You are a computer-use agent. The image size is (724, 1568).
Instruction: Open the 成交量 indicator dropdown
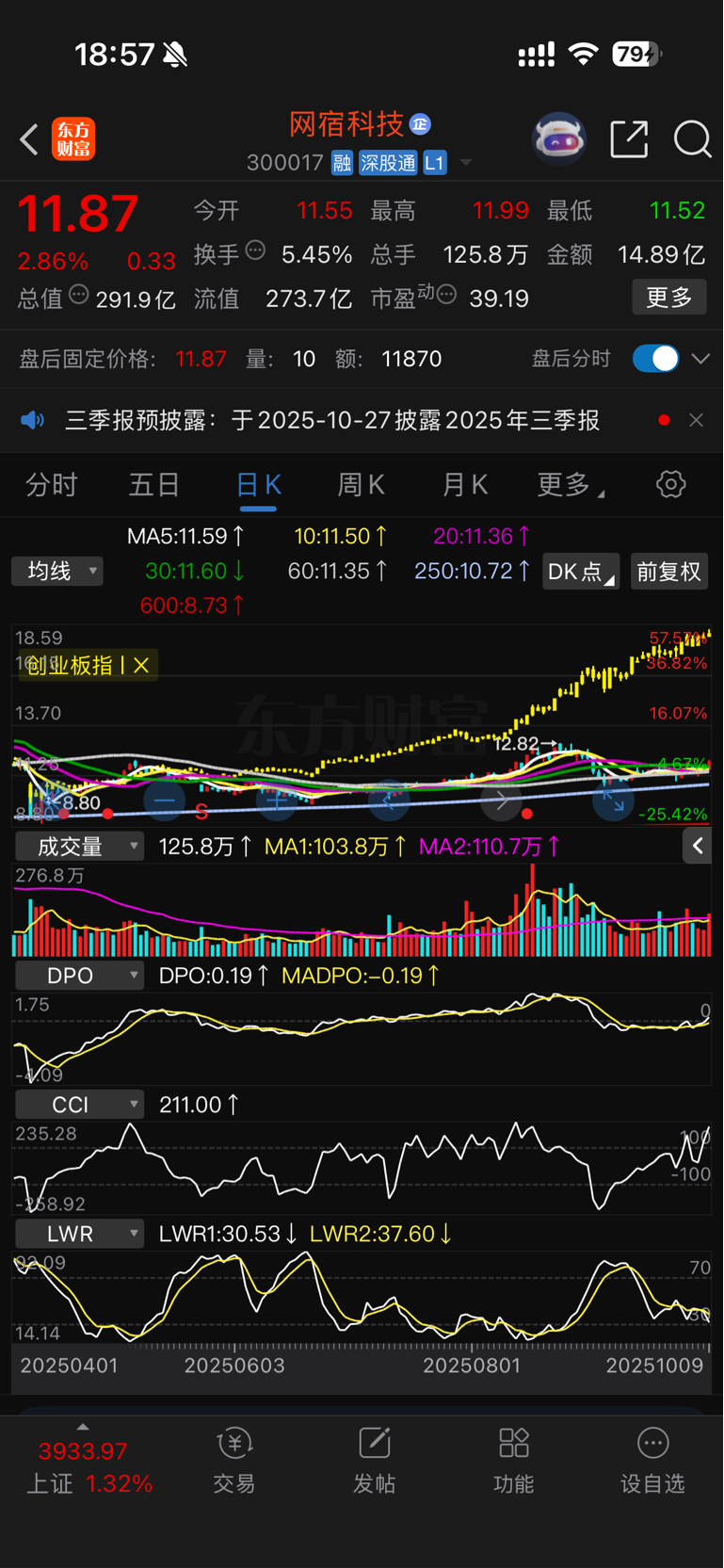click(x=79, y=846)
